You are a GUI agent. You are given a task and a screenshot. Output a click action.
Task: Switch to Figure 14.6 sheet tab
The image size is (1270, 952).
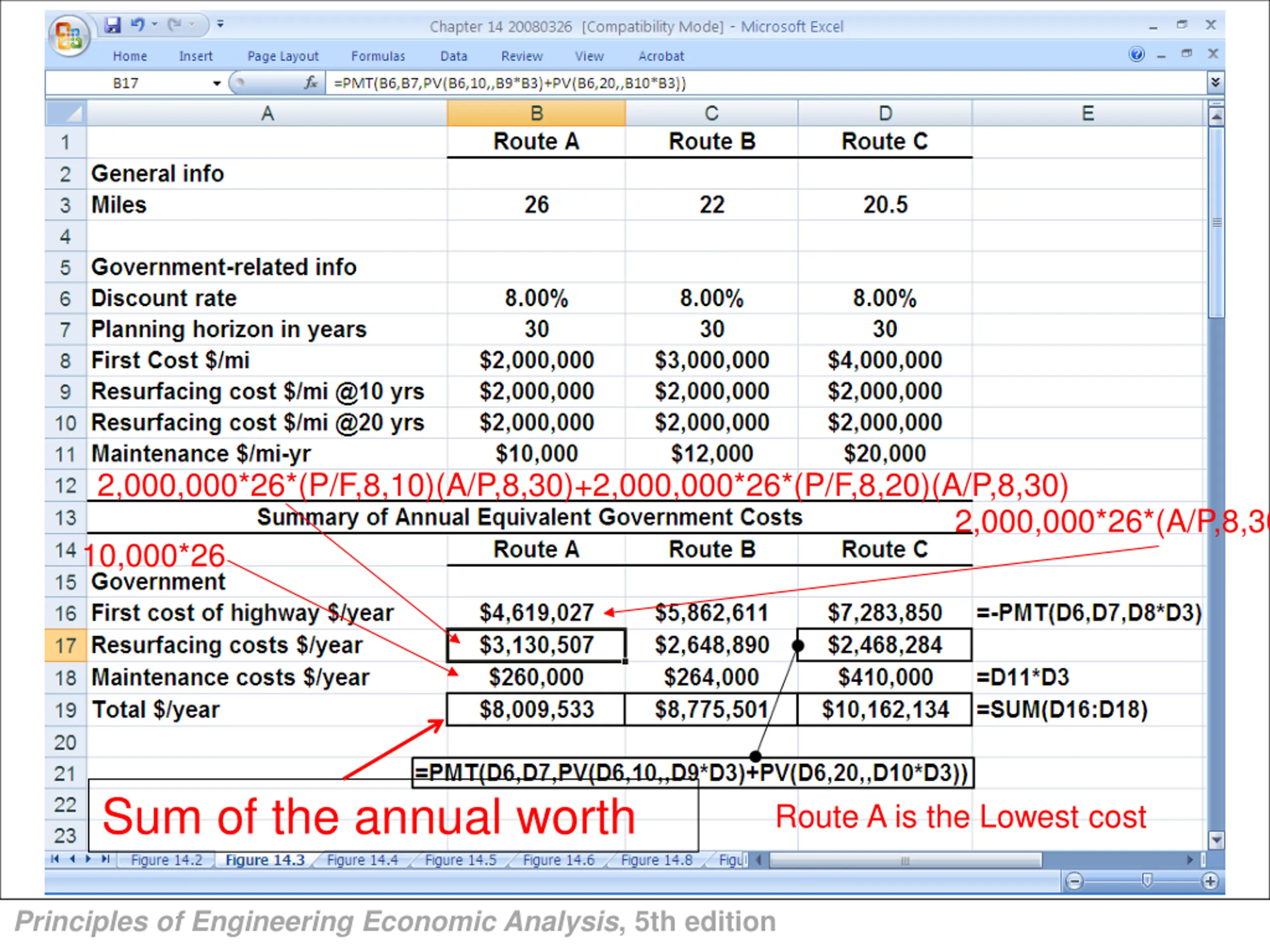[x=559, y=860]
